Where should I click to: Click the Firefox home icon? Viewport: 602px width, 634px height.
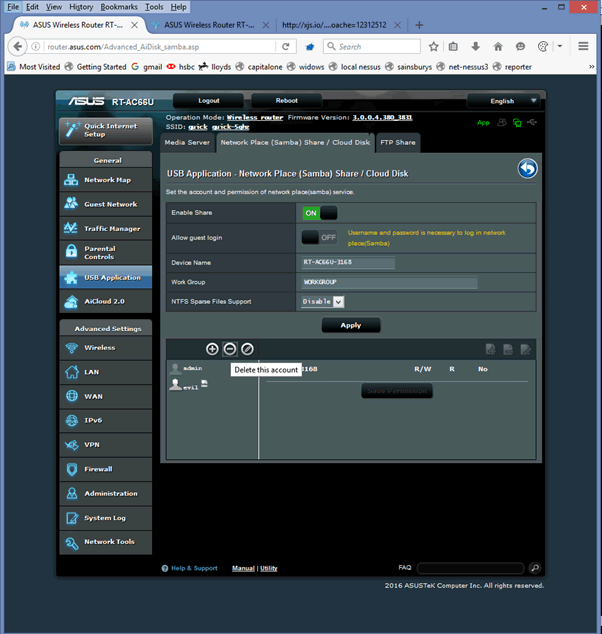[498, 46]
